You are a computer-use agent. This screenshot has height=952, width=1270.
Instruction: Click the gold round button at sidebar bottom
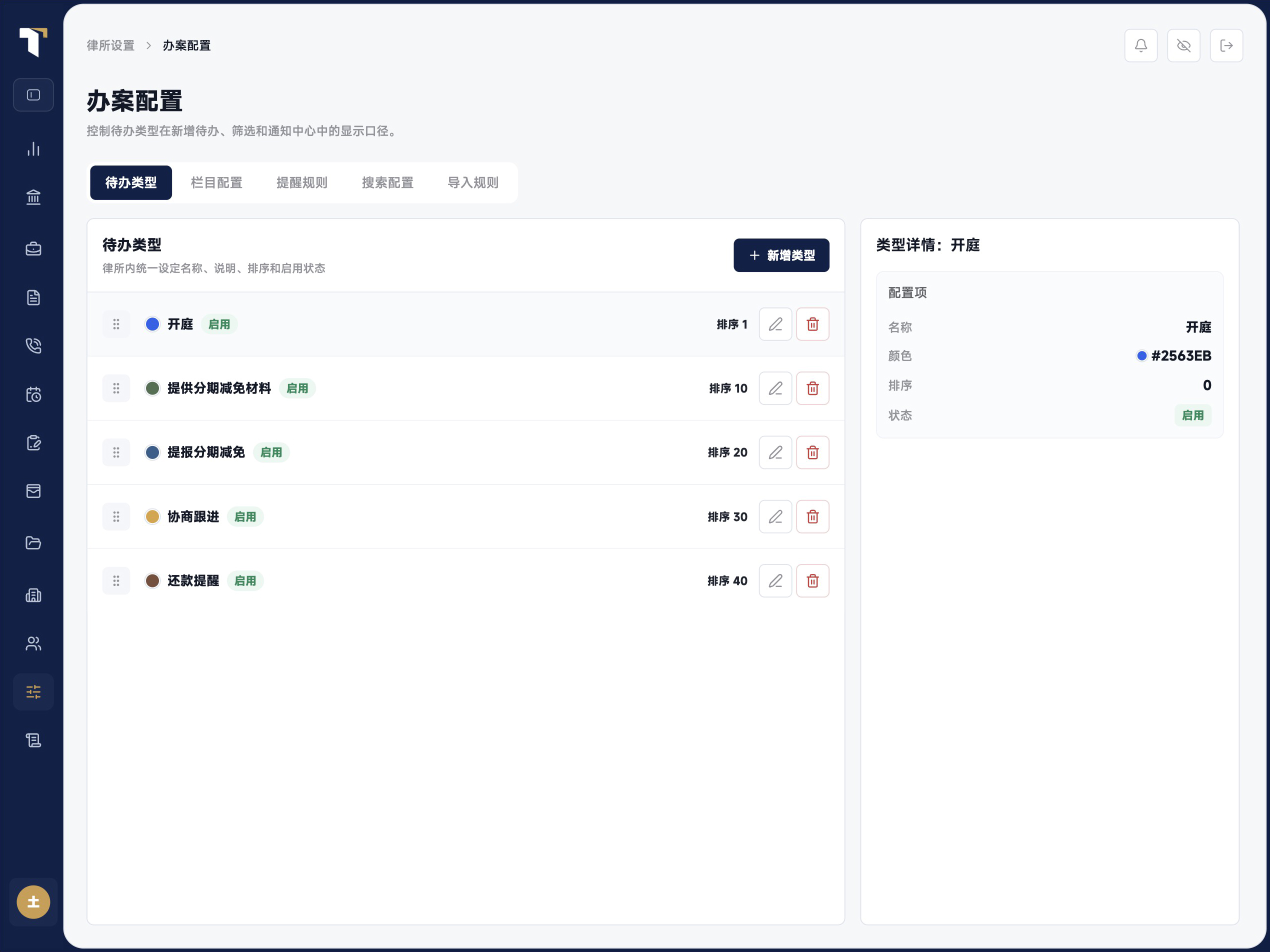coord(33,902)
